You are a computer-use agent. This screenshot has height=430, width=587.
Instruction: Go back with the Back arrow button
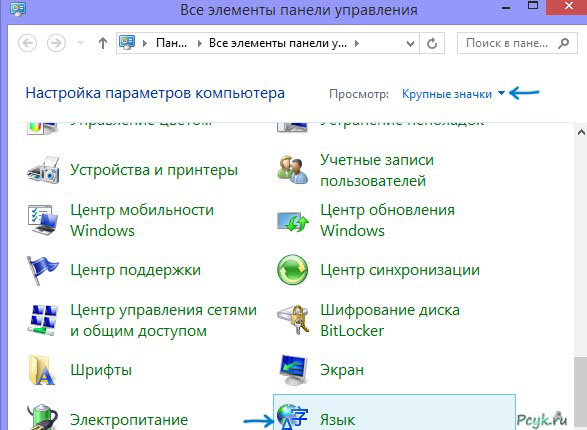[28, 43]
